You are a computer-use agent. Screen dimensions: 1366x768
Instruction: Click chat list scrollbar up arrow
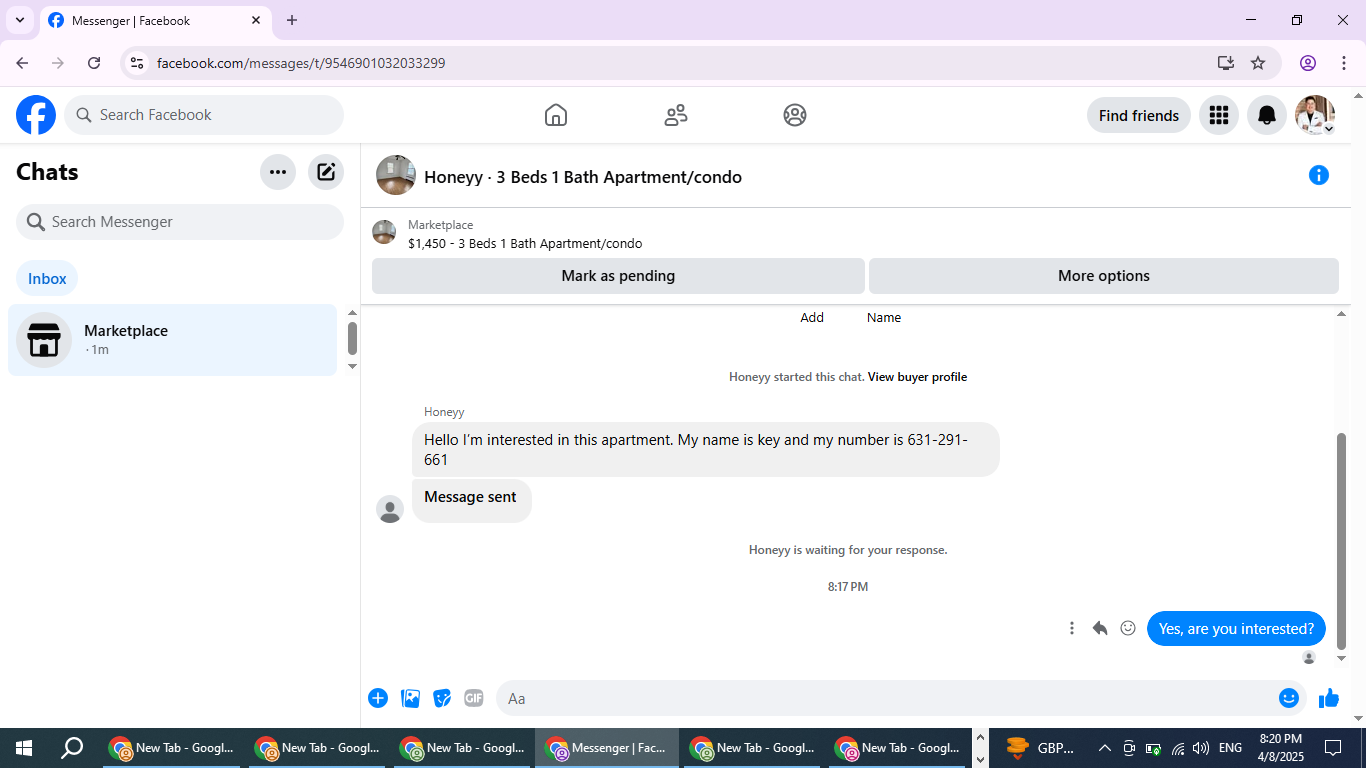[x=352, y=313]
